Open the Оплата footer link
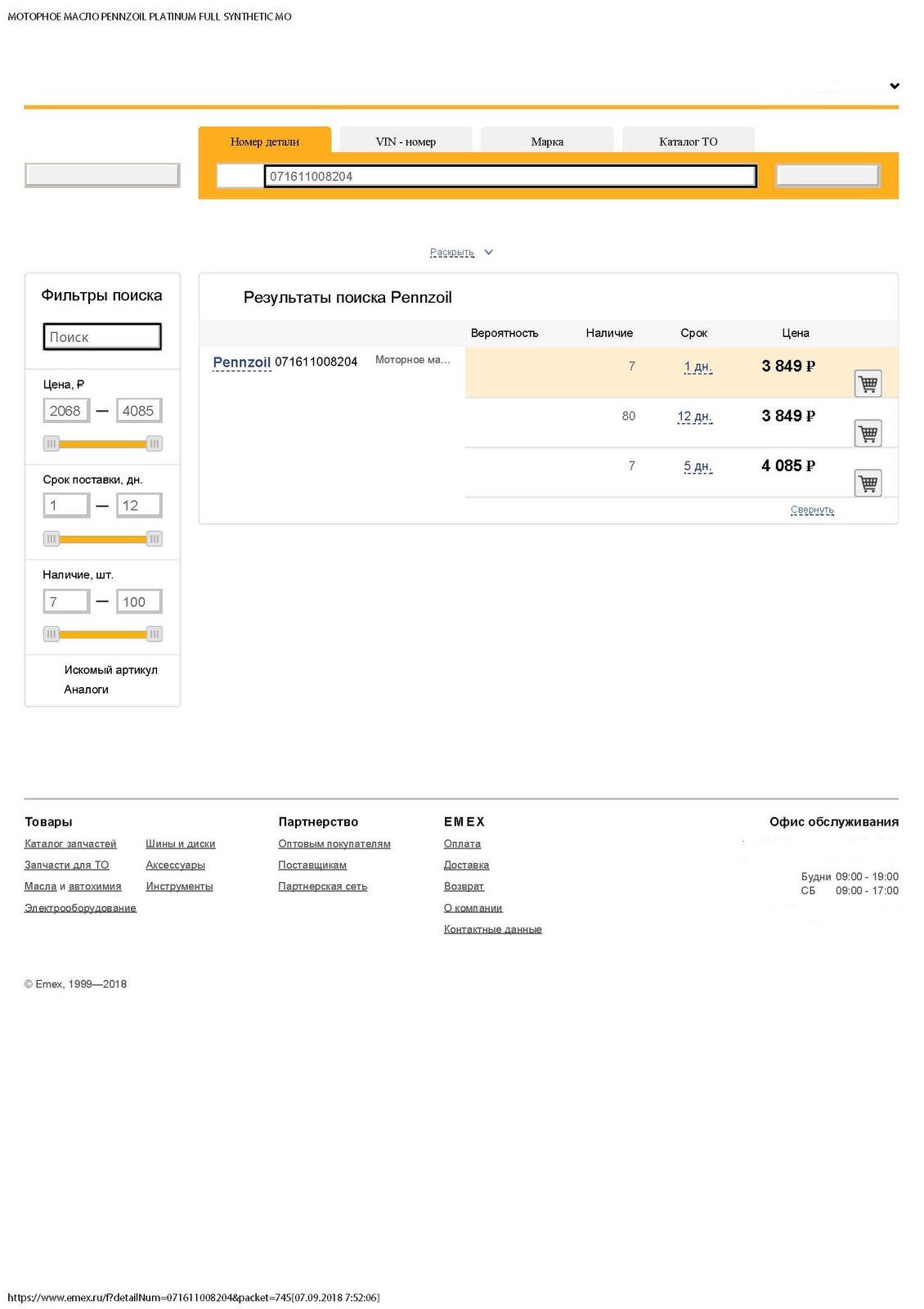 pyautogui.click(x=462, y=843)
